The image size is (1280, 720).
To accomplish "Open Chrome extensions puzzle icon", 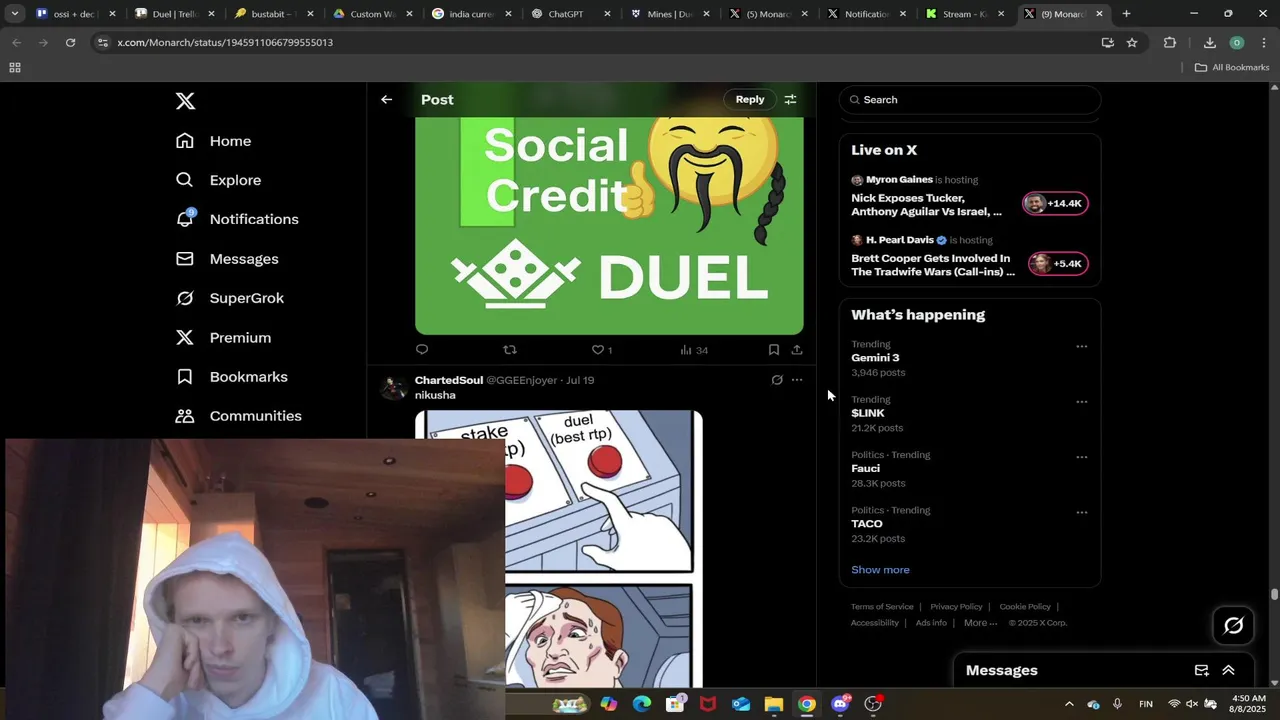I will pos(1170,43).
